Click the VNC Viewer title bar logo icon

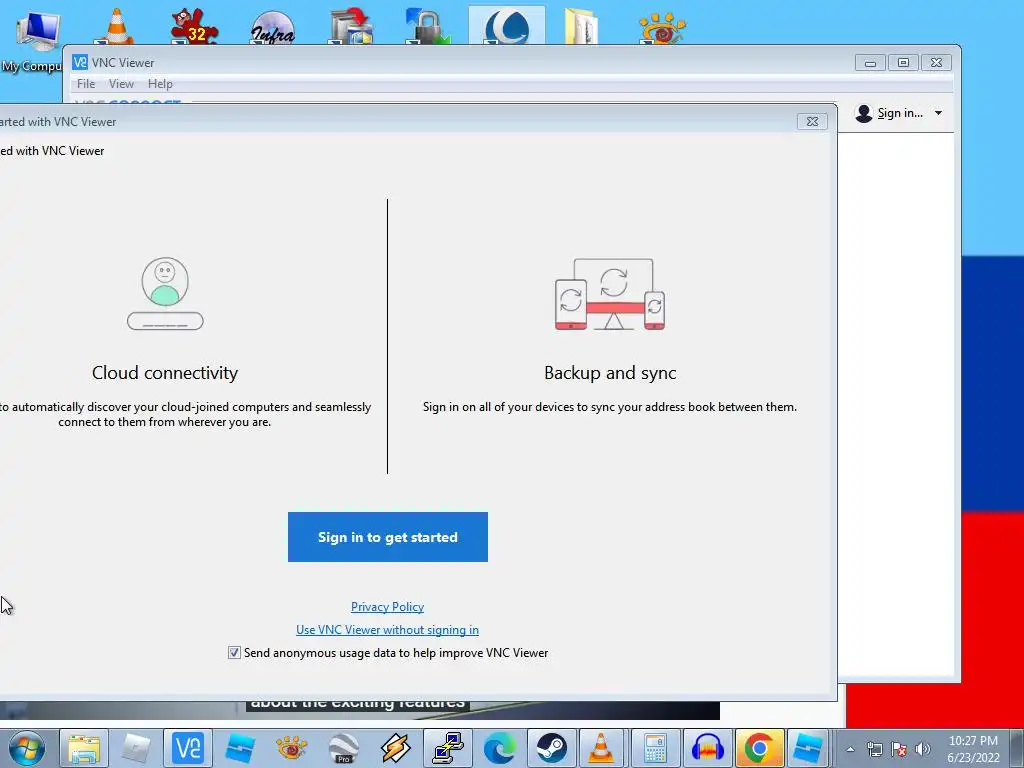(80, 62)
